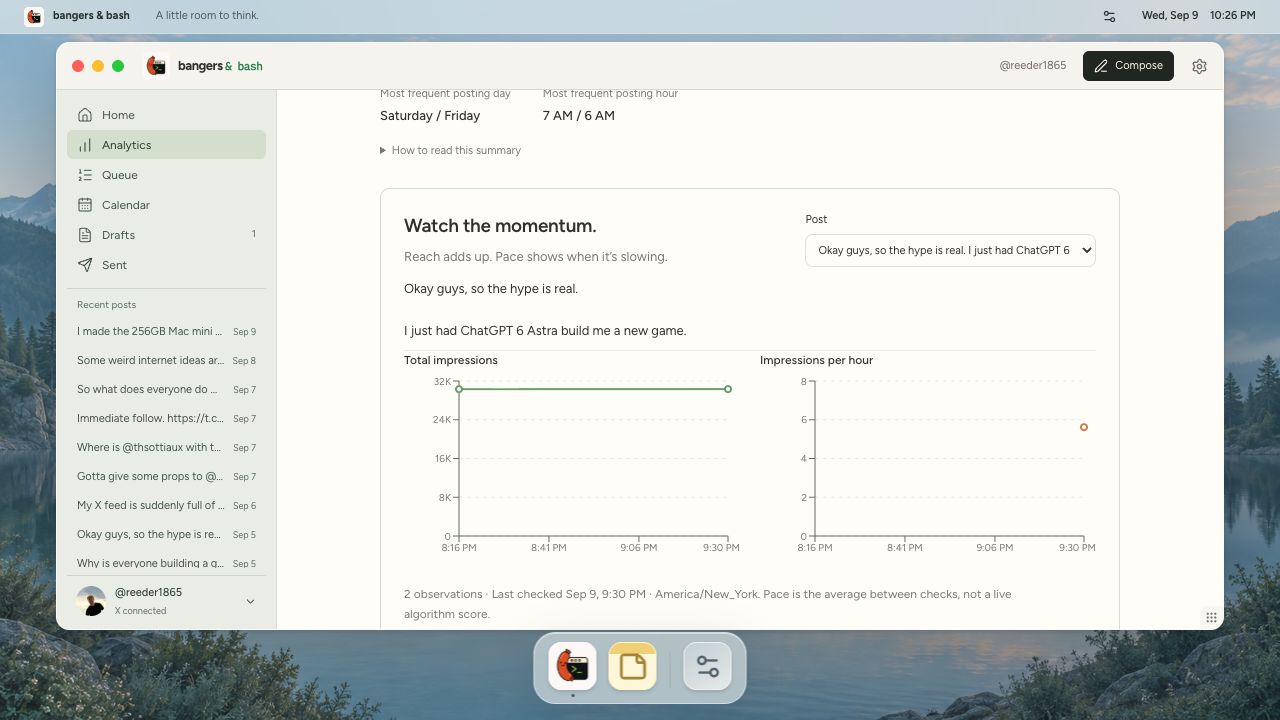Expand the @reeder1865 account chevron
Image resolution: width=1280 pixels, height=720 pixels.
pyautogui.click(x=250, y=601)
